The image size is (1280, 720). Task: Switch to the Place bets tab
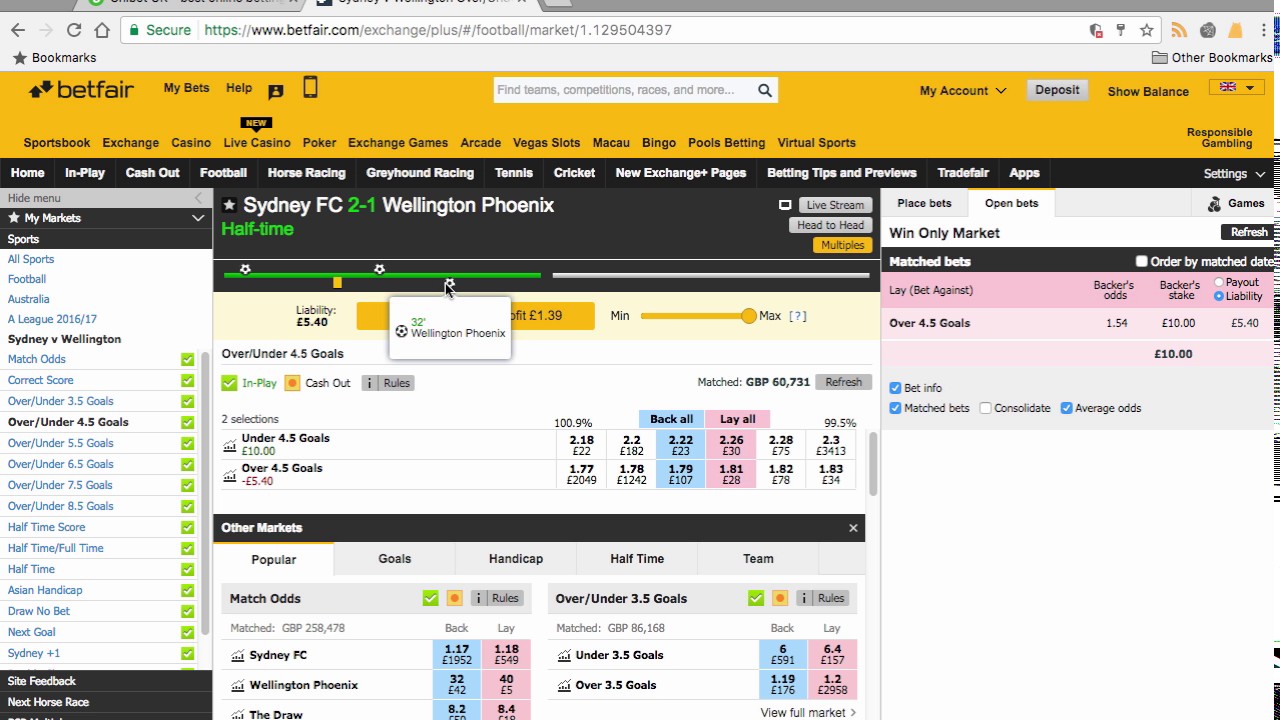pyautogui.click(x=924, y=203)
